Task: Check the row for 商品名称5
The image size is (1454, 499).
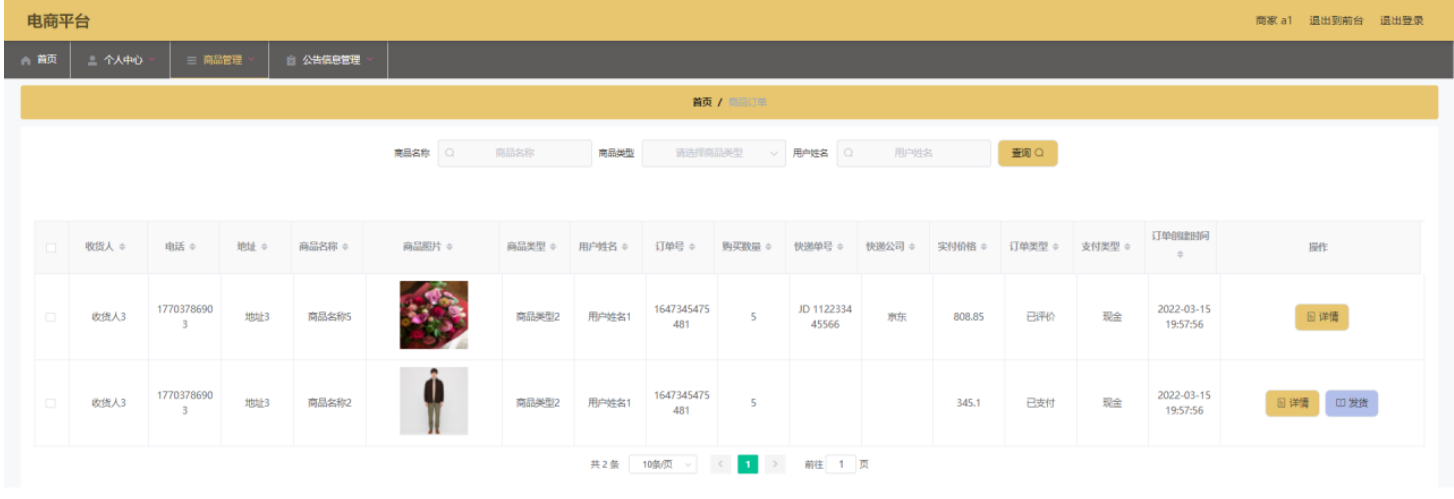Action: point(50,317)
